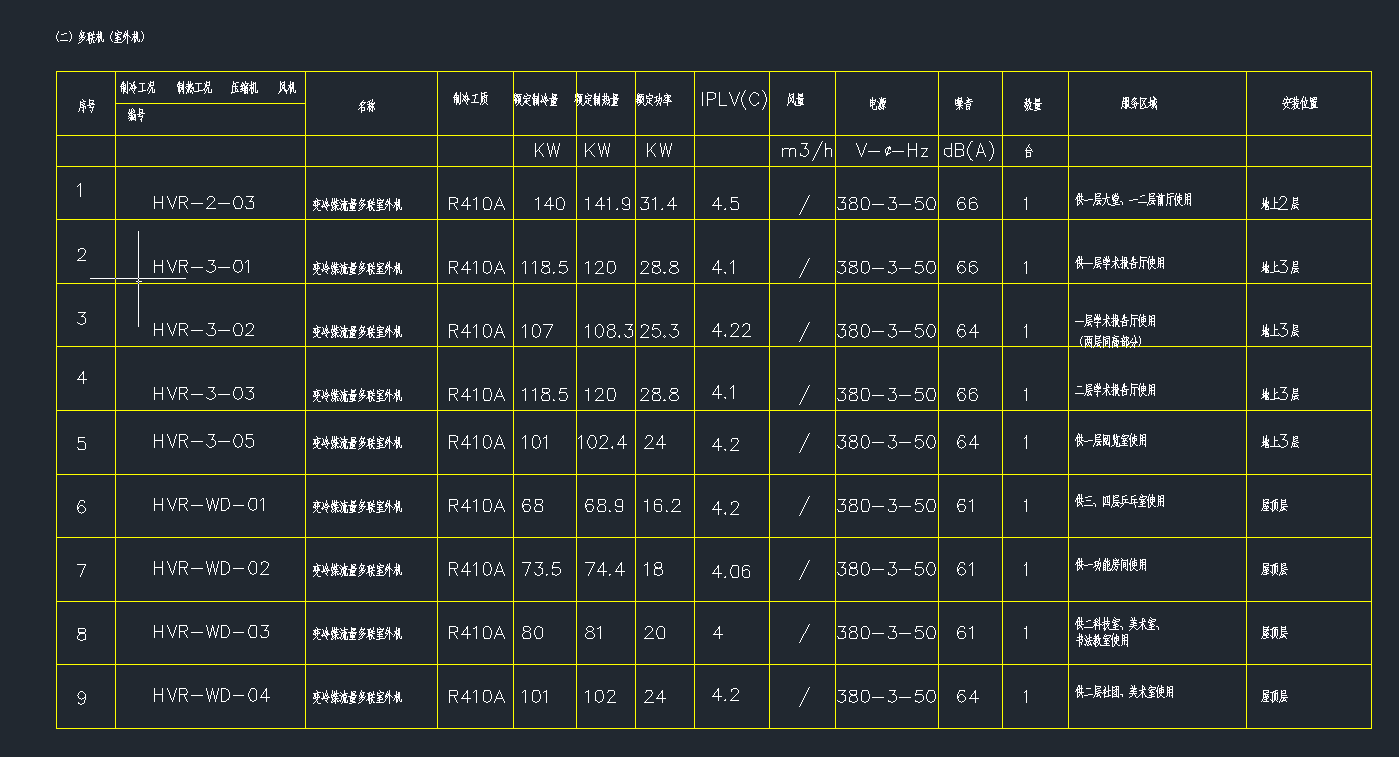
Task: Select the HVR-WD-04 unit code text
Action: click(211, 695)
